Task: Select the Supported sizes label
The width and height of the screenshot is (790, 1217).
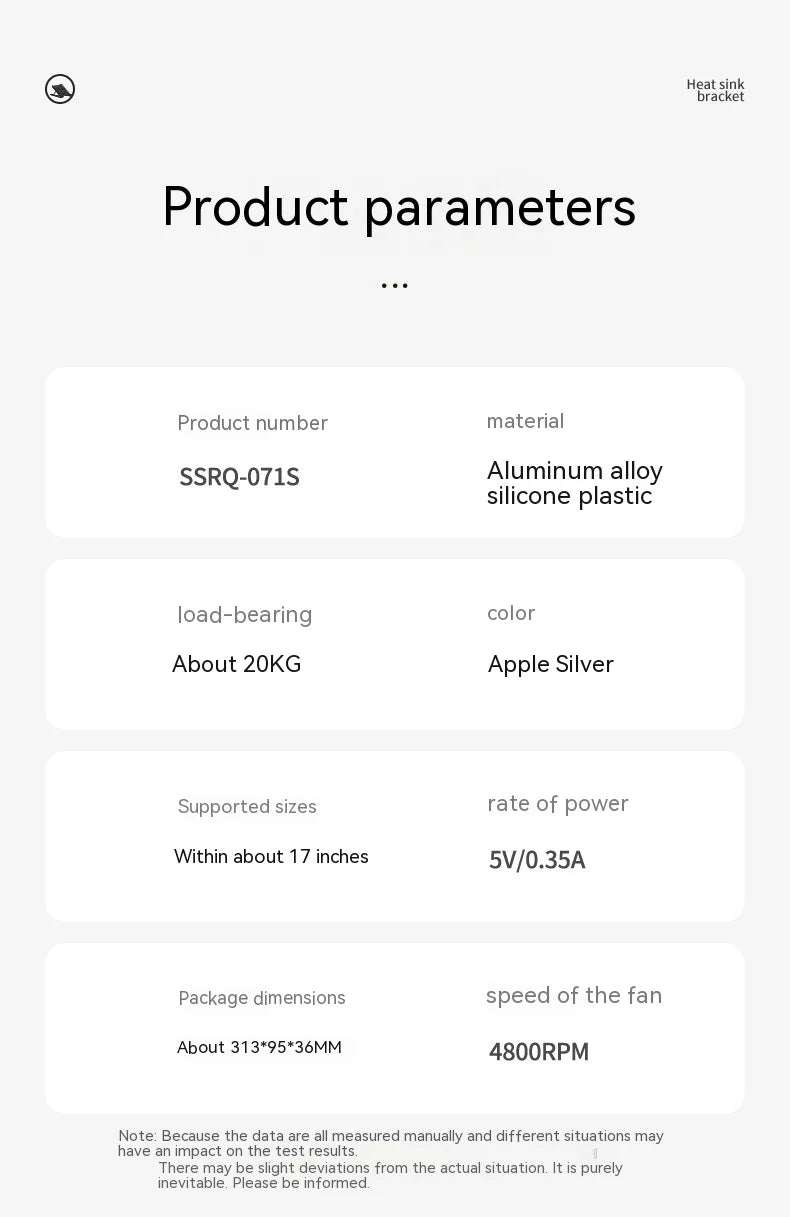Action: pyautogui.click(x=247, y=807)
